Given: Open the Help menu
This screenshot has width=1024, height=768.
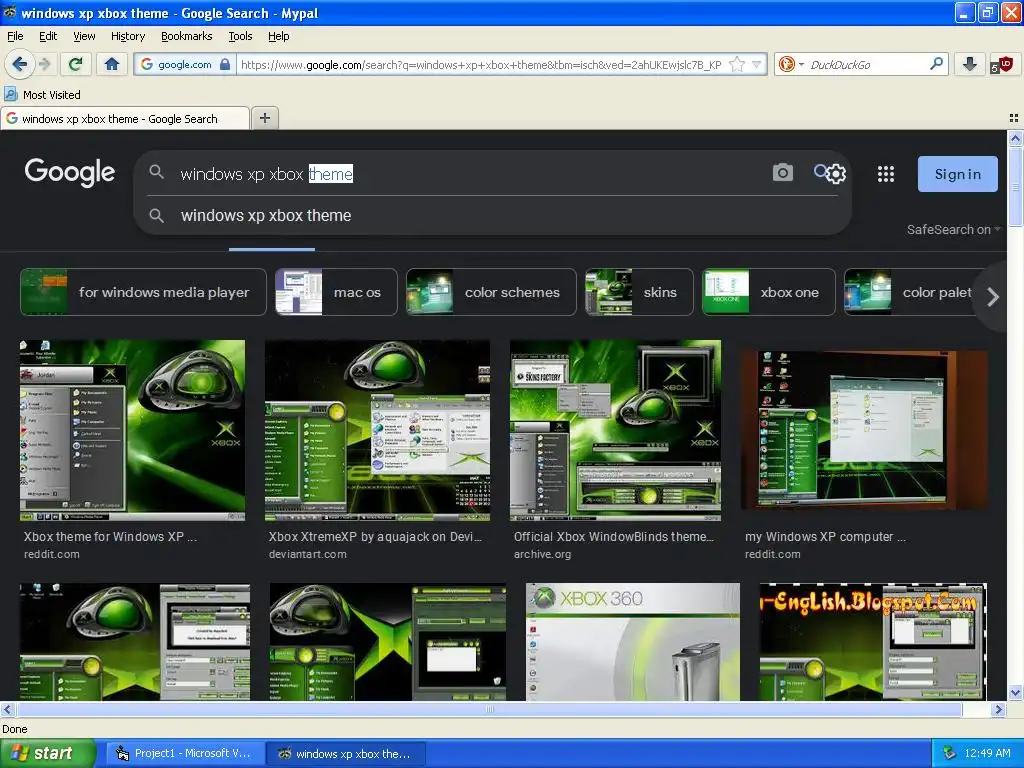Looking at the screenshot, I should [x=279, y=36].
